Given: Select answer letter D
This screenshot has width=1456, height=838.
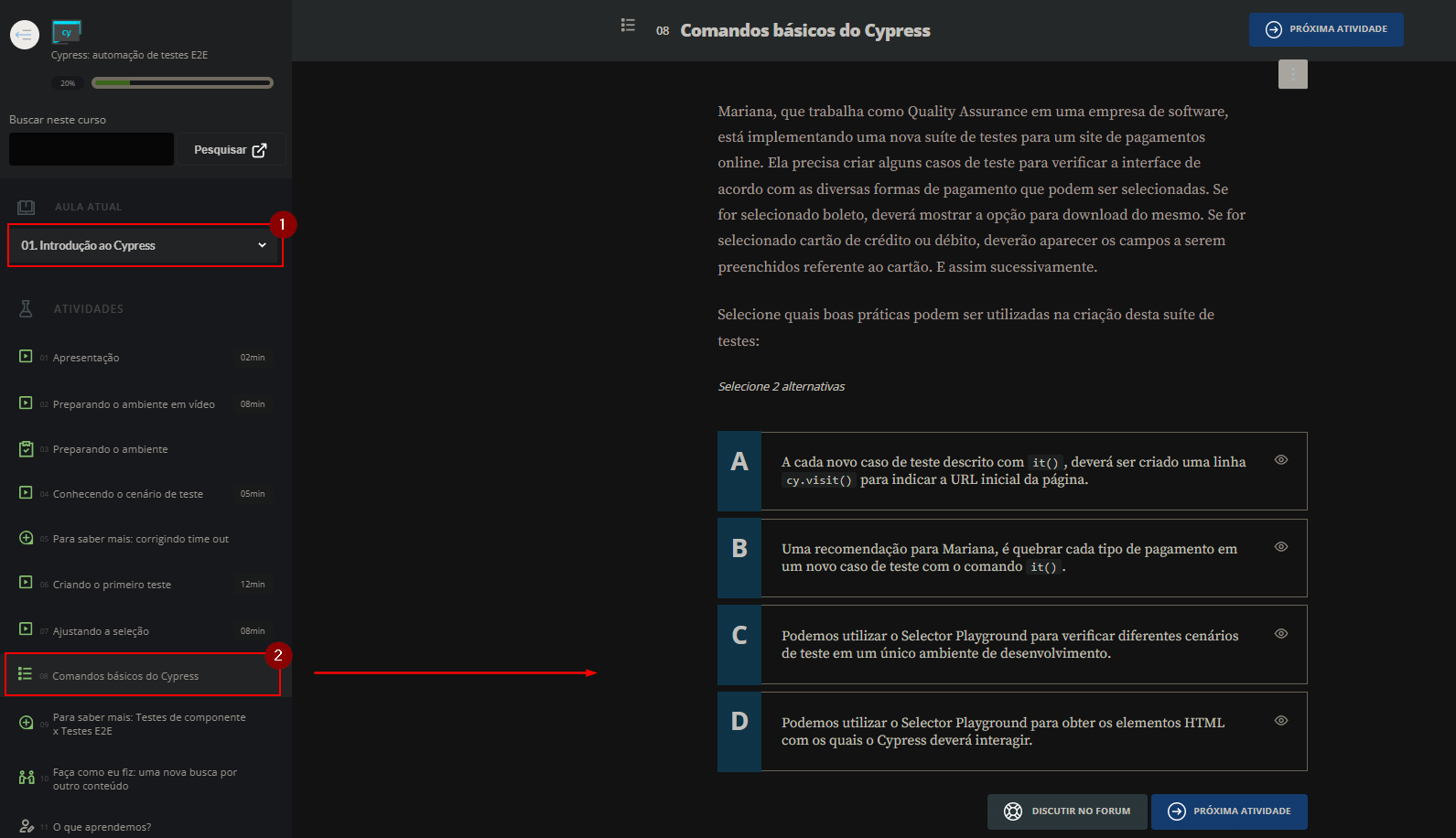Looking at the screenshot, I should 739,731.
